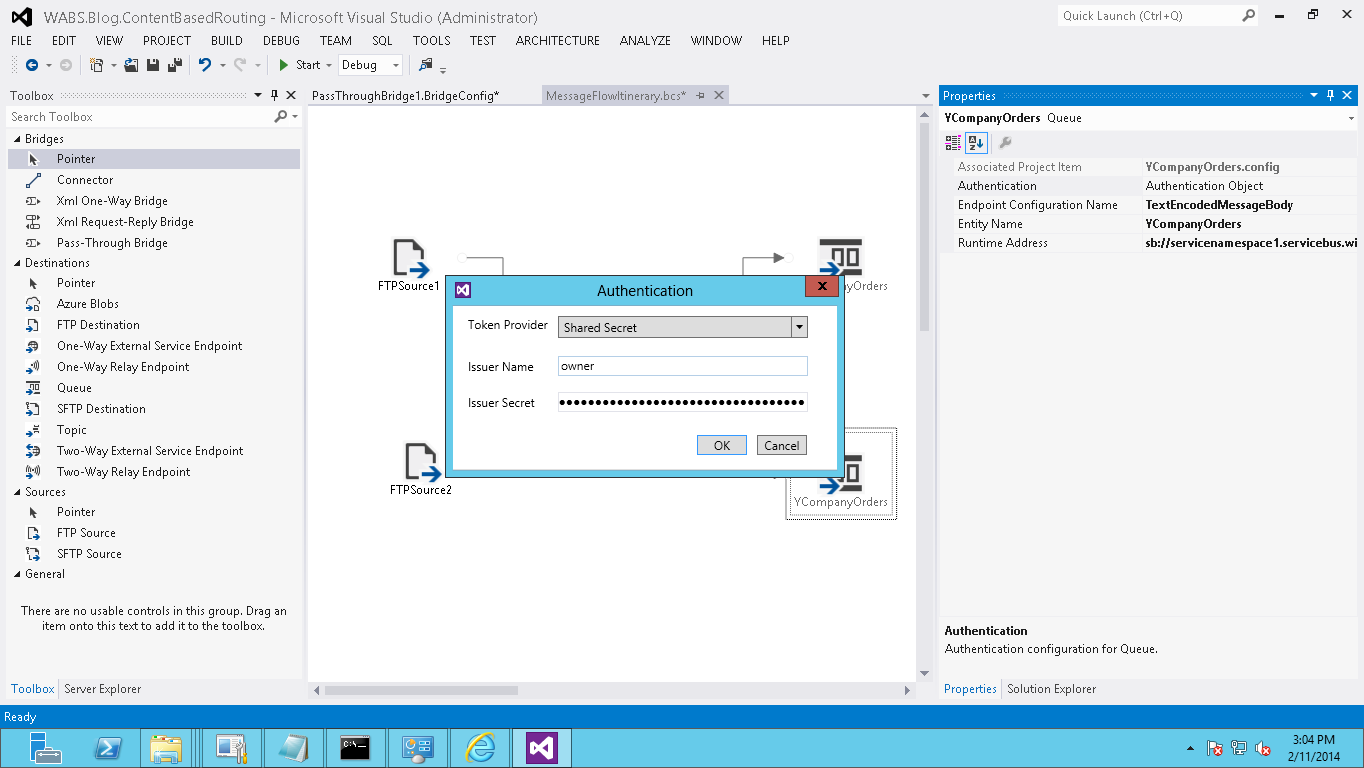The image size is (1364, 768).
Task: Select Xml Request-Reply Bridge toolbox item
Action: pyautogui.click(x=125, y=222)
